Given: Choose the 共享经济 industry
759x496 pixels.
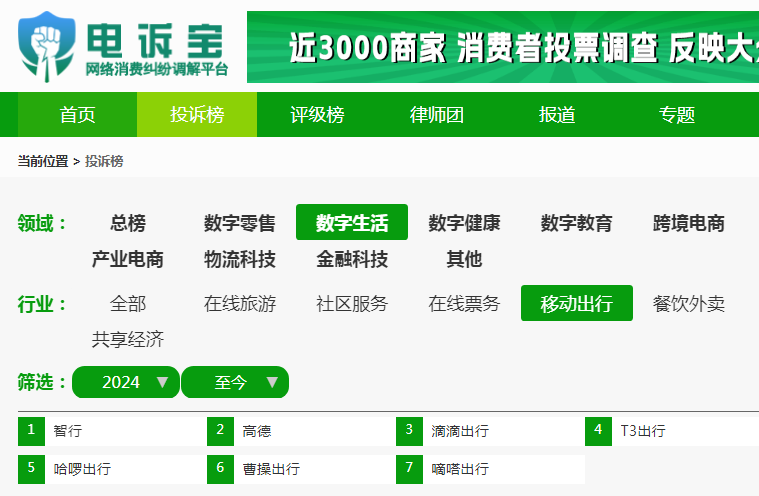Looking at the screenshot, I should point(128,339).
